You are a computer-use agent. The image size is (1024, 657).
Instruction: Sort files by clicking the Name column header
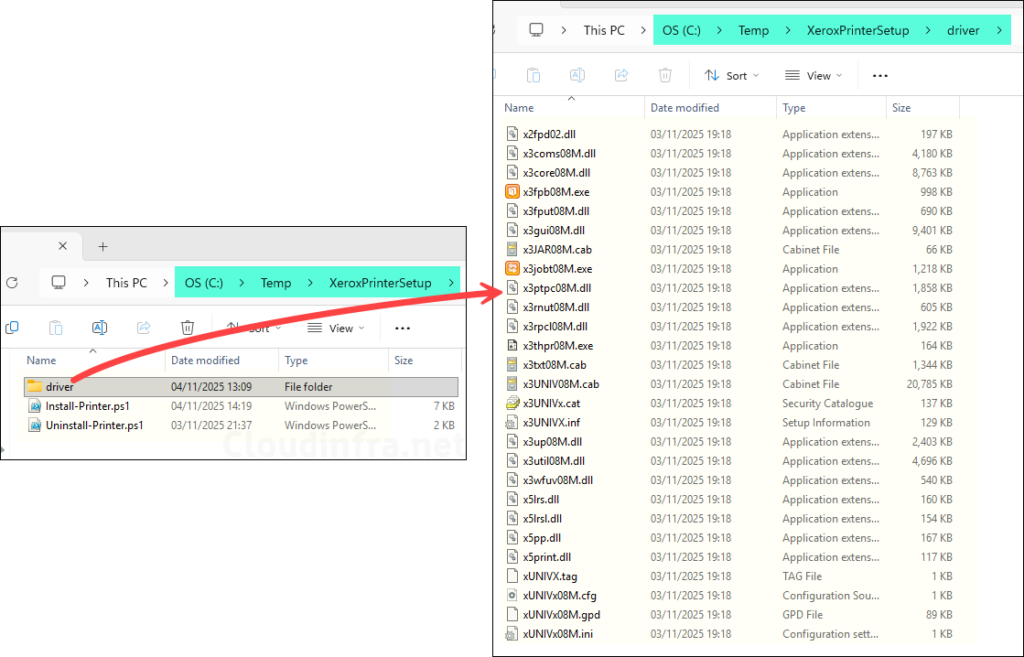point(518,107)
